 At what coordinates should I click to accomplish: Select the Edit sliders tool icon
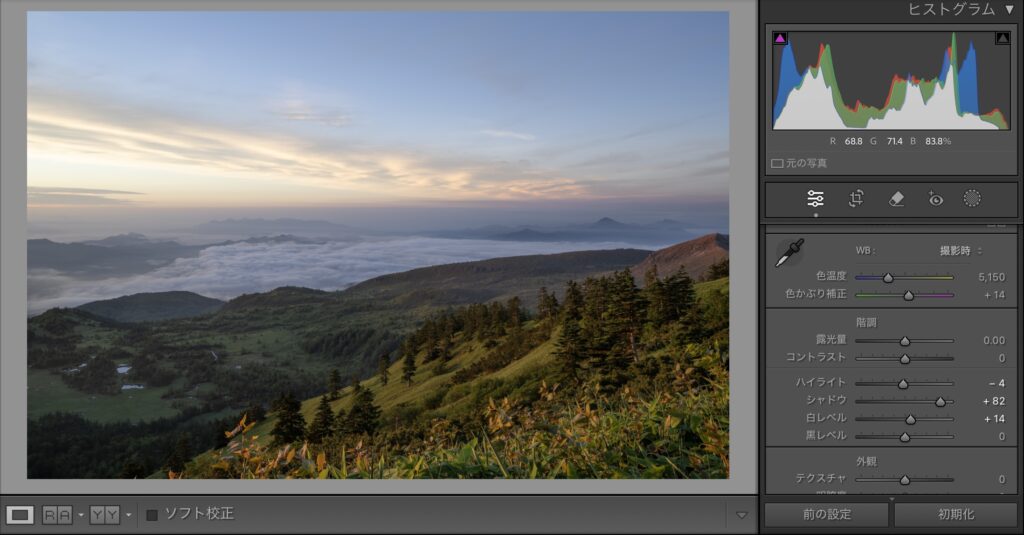point(815,199)
